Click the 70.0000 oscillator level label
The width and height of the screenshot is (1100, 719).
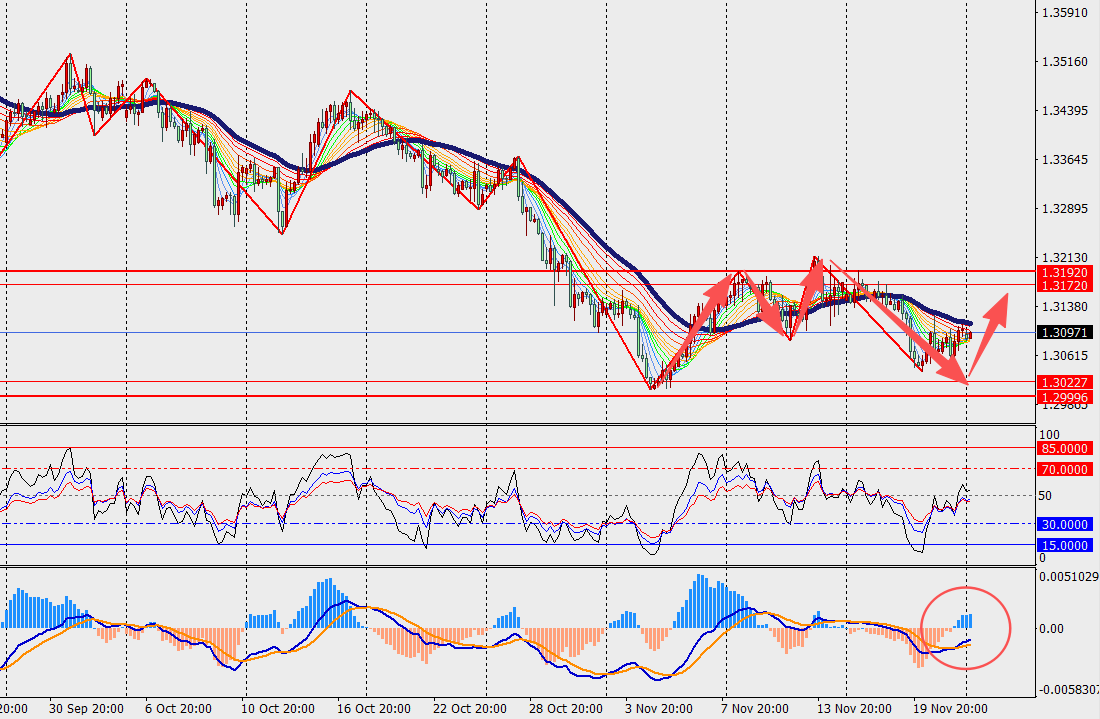pyautogui.click(x=1064, y=469)
